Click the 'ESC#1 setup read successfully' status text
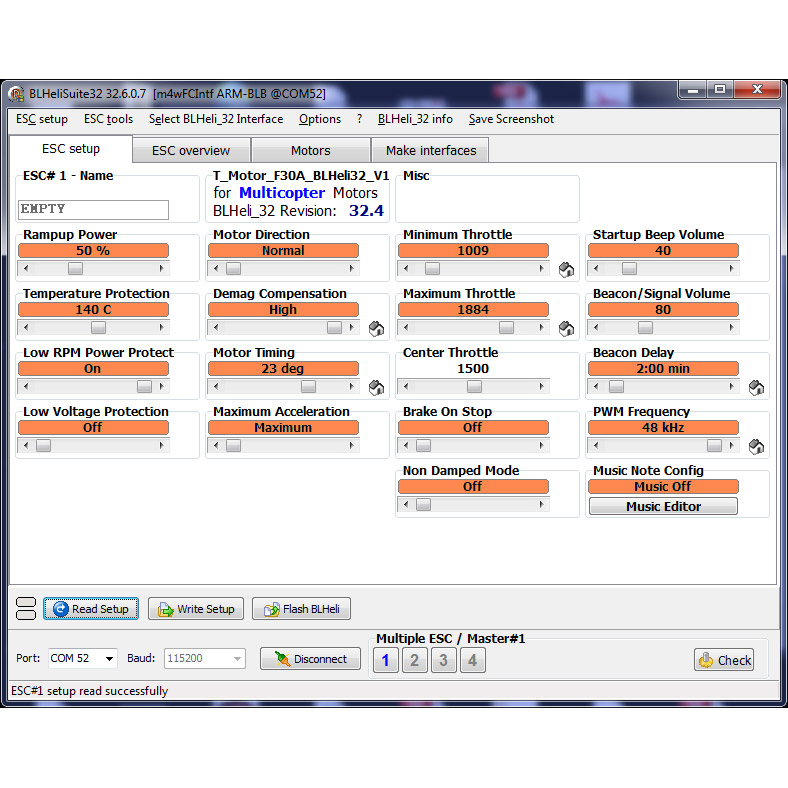Screen dimensions: 788x788 point(89,691)
